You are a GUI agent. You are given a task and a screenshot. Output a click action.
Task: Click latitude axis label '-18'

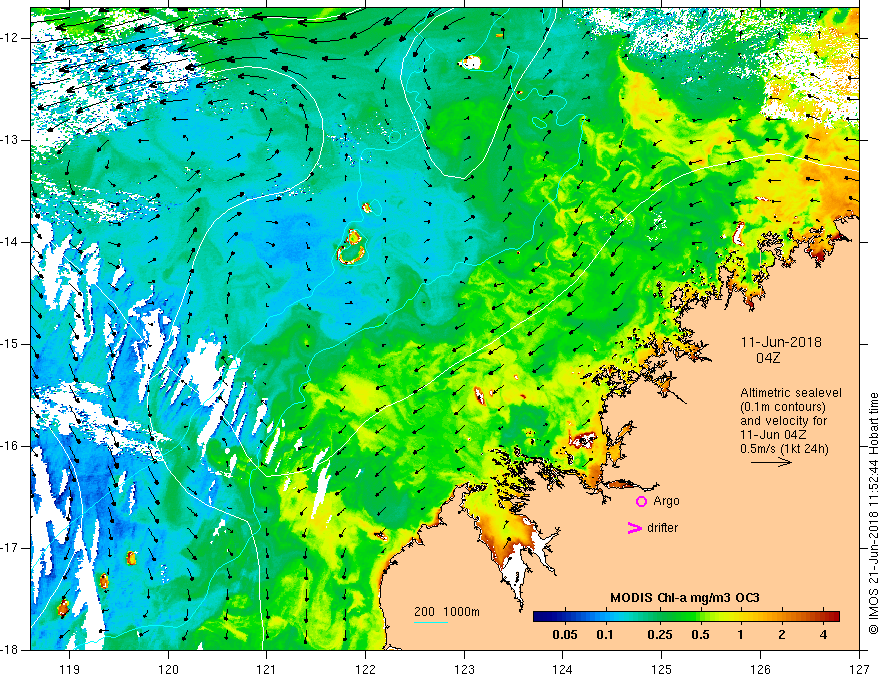click(x=10, y=650)
